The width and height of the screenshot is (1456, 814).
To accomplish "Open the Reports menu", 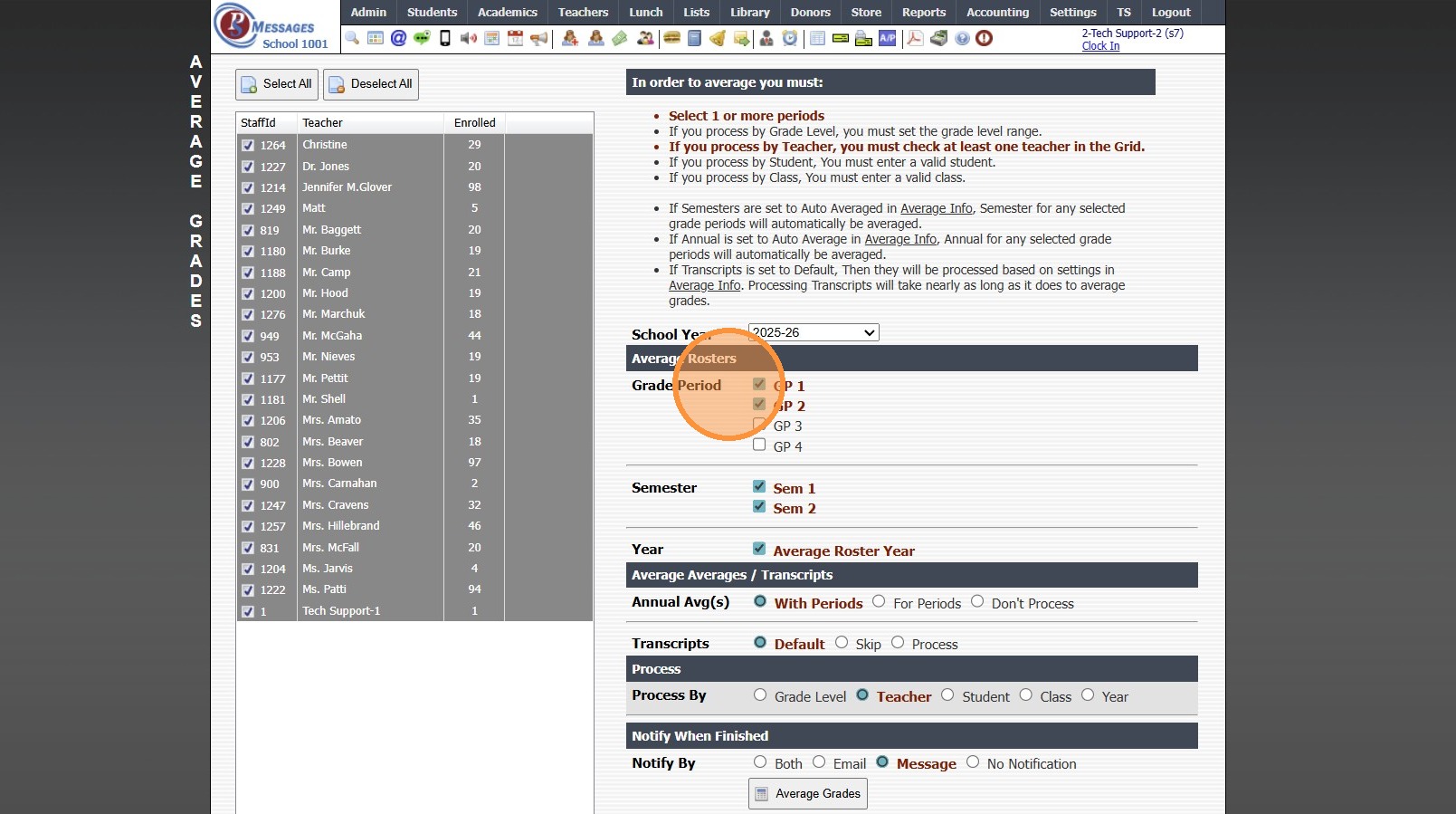I will 924,12.
